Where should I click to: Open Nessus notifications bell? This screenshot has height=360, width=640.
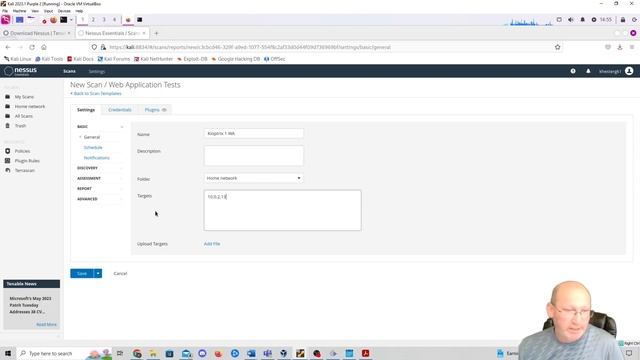coord(588,71)
